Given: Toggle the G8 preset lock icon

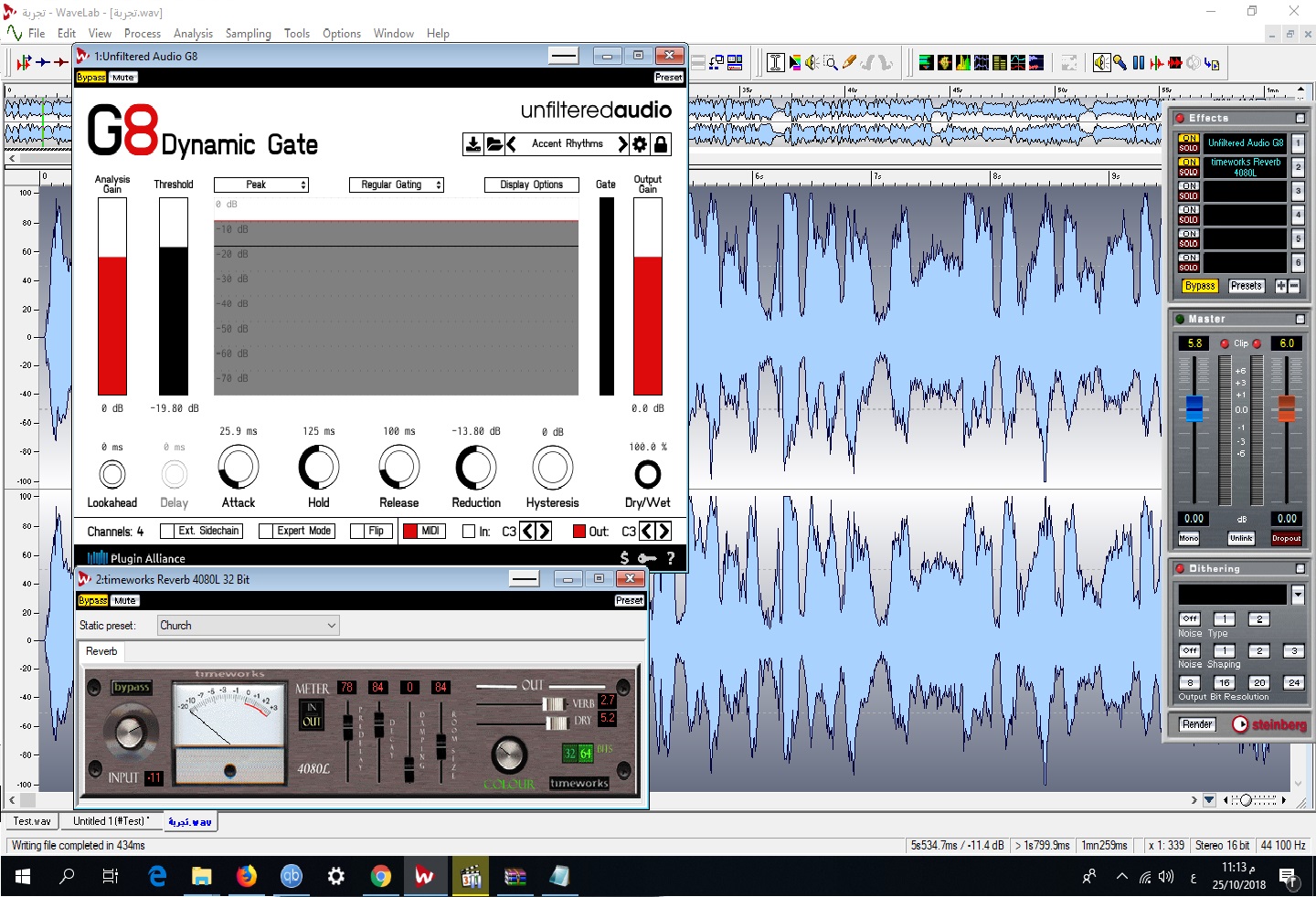Looking at the screenshot, I should (661, 144).
